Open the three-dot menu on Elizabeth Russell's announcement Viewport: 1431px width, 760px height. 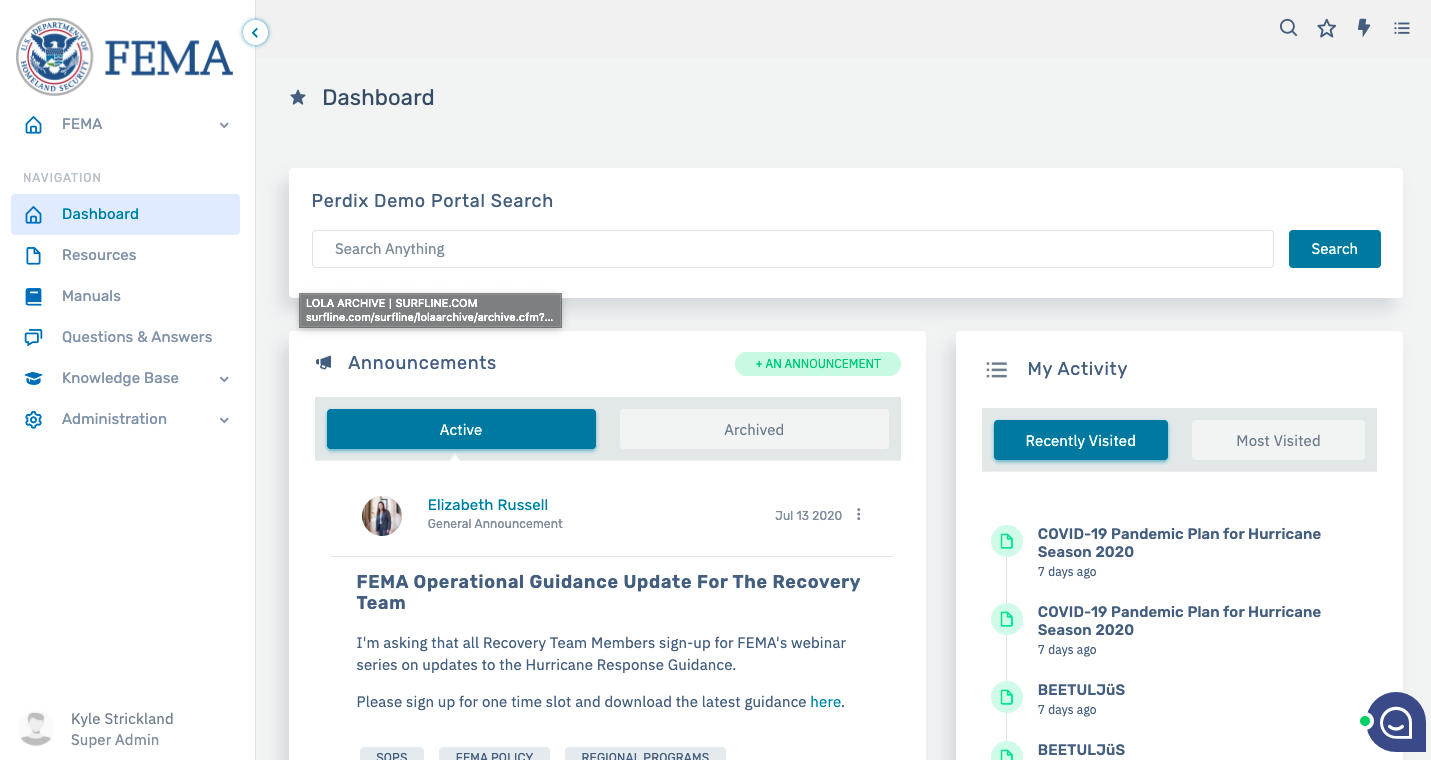pos(858,514)
